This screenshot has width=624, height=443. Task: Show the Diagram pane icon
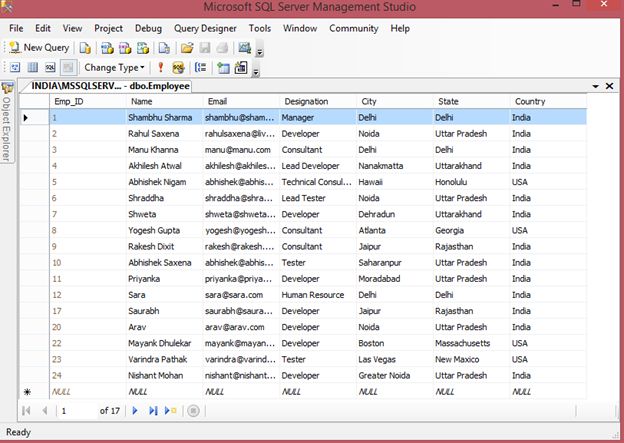pos(15,68)
